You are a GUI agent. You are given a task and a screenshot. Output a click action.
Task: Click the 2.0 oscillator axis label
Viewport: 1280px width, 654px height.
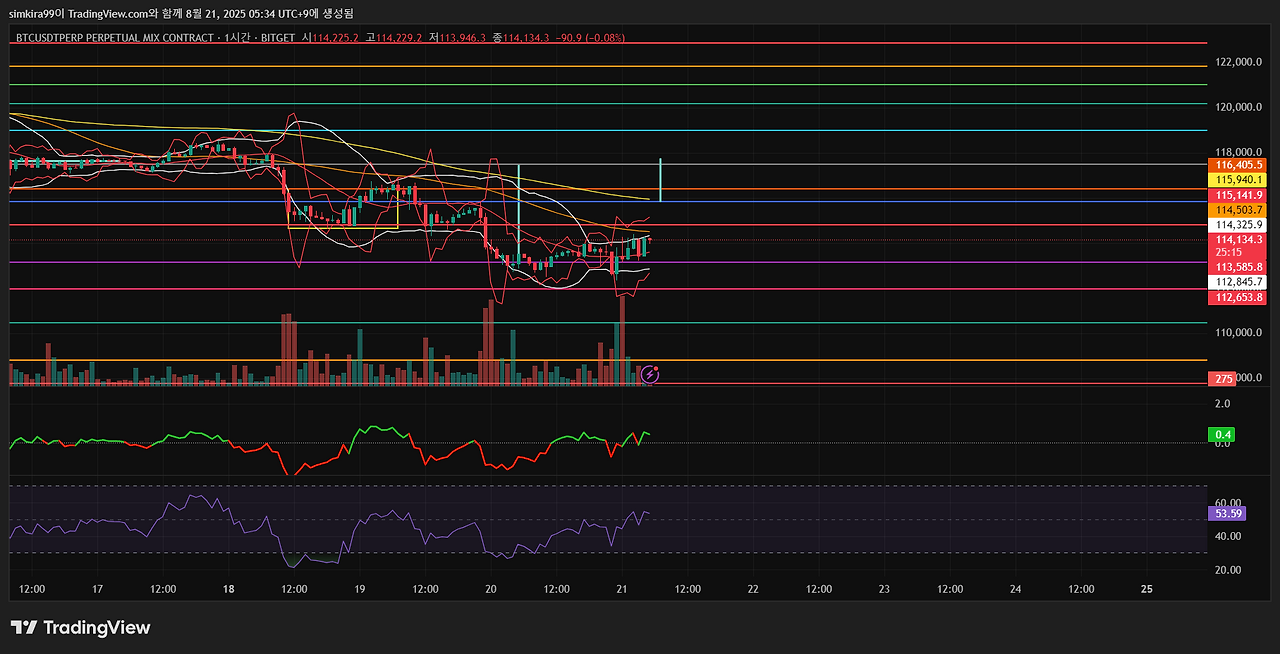coord(1222,404)
